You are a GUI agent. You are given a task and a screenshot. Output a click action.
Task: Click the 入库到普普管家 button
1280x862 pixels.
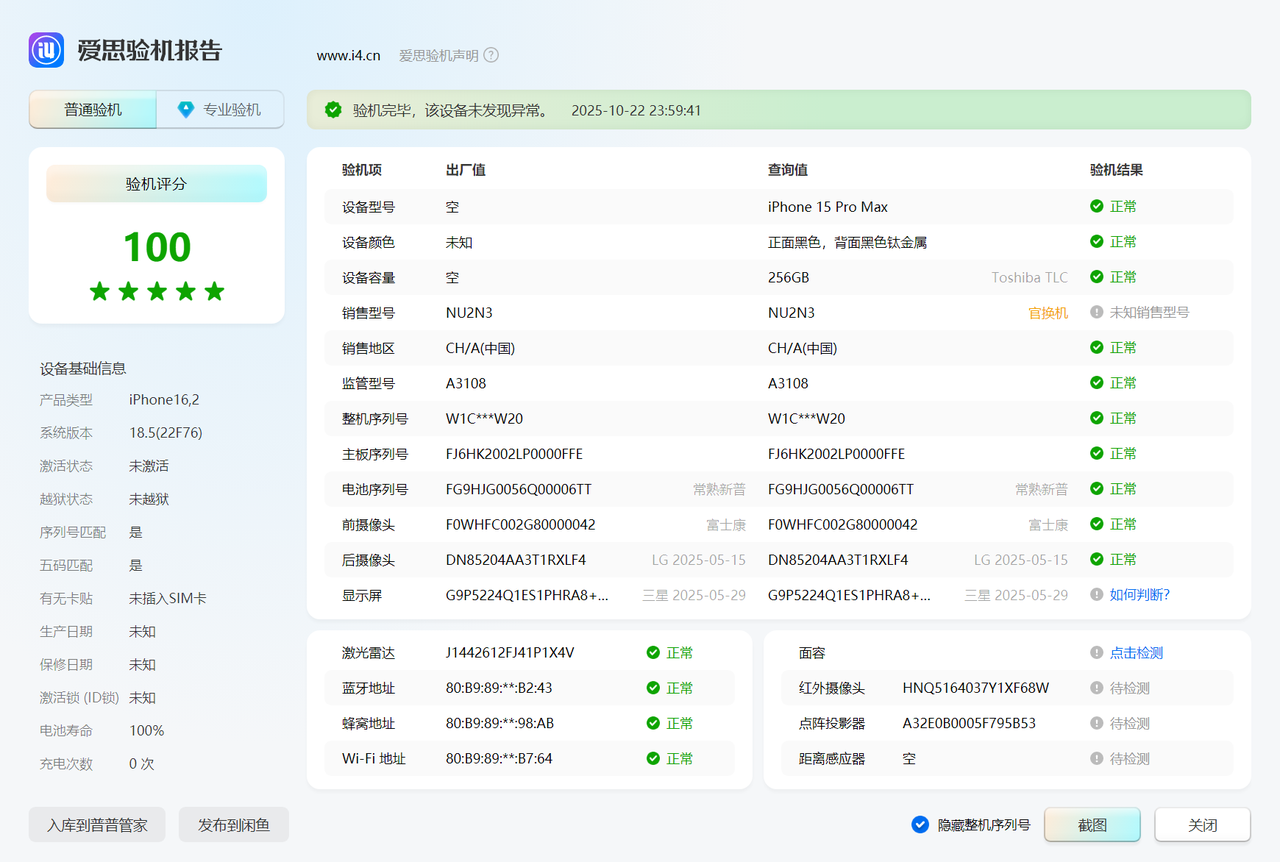(97, 825)
